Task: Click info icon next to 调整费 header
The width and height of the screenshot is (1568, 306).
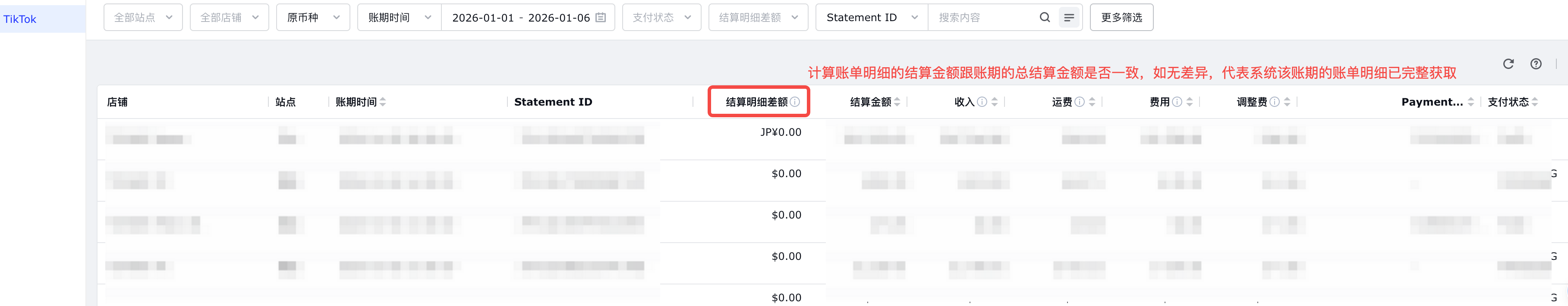Action: pos(1275,102)
